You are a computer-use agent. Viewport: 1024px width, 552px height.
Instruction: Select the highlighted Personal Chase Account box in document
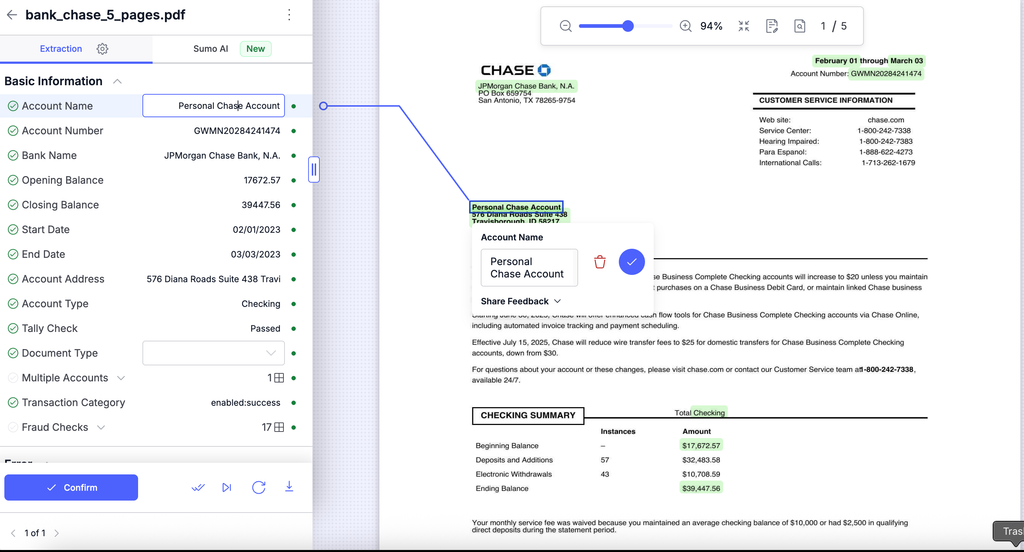[516, 207]
